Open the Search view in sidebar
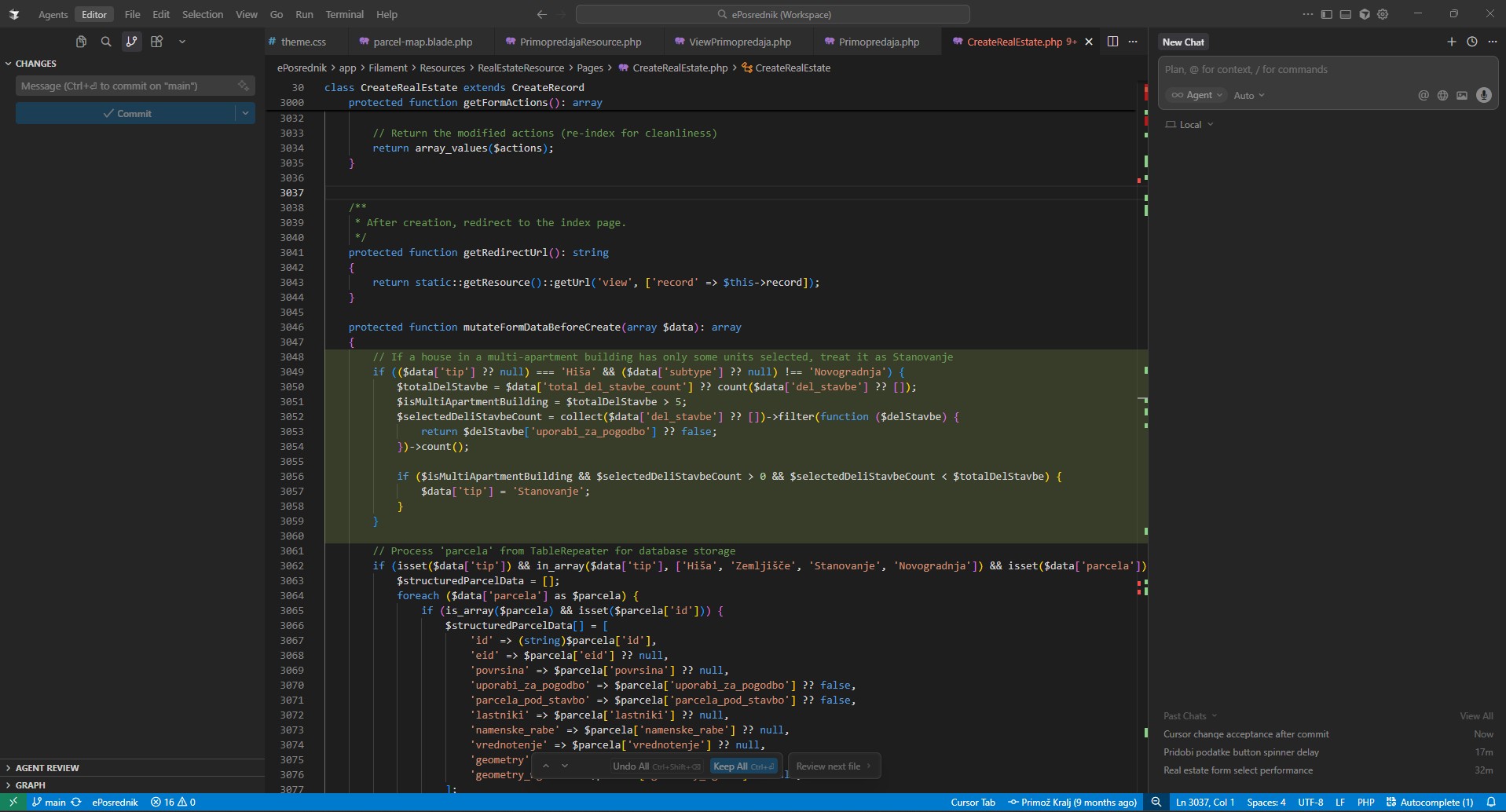 coord(106,42)
